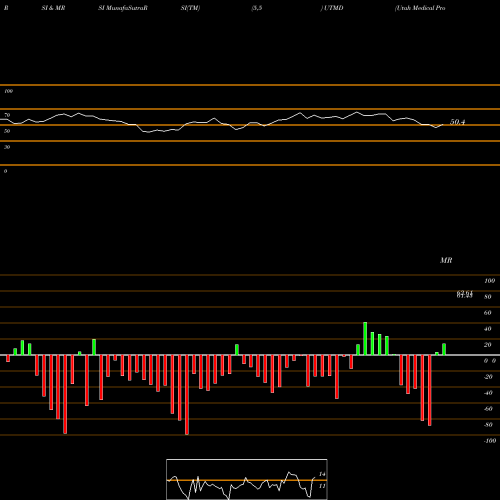Click the -100 label on MR scale
Image resolution: width=500 pixels, height=500 pixels.
click(489, 441)
